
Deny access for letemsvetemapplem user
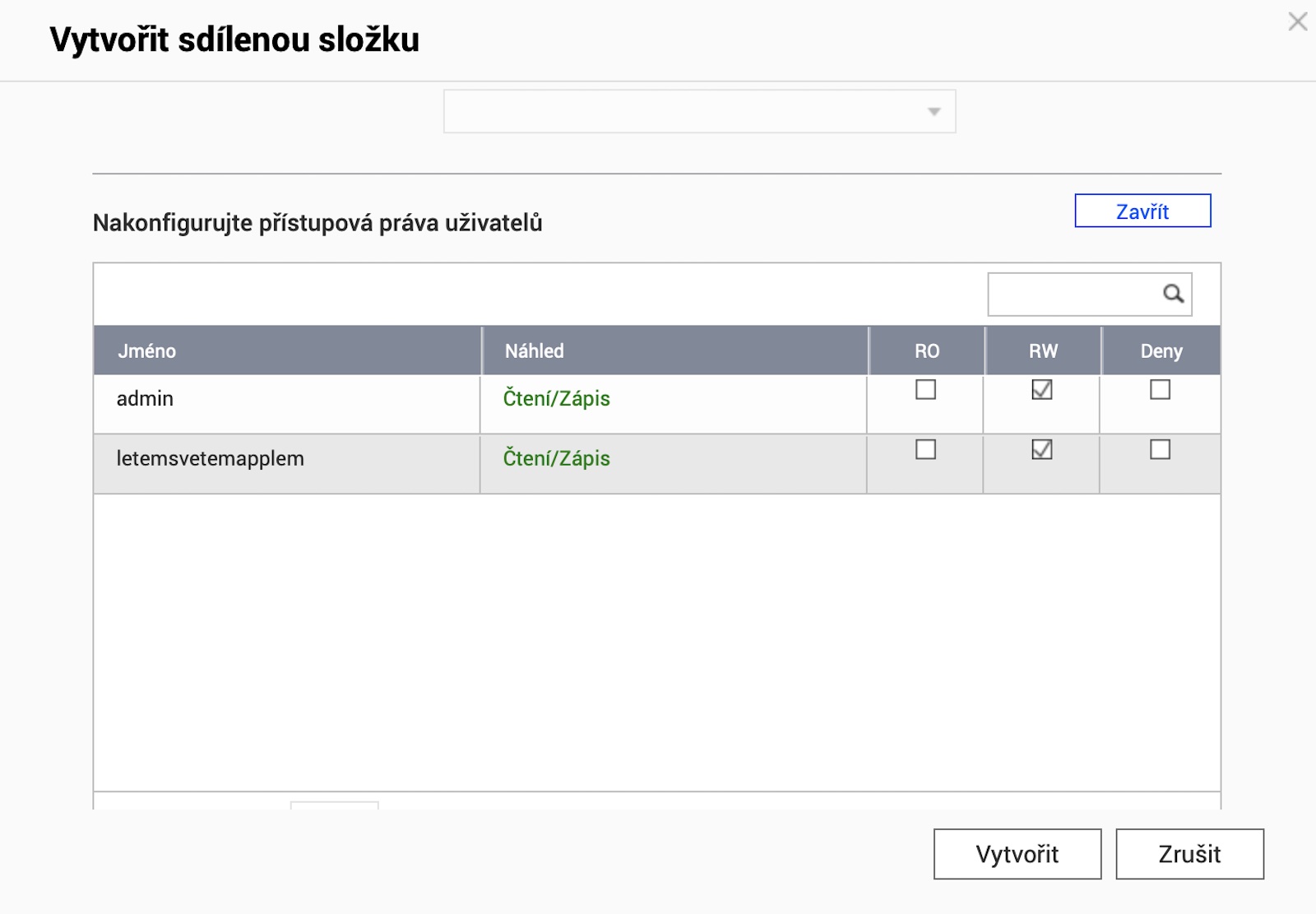pos(1160,449)
